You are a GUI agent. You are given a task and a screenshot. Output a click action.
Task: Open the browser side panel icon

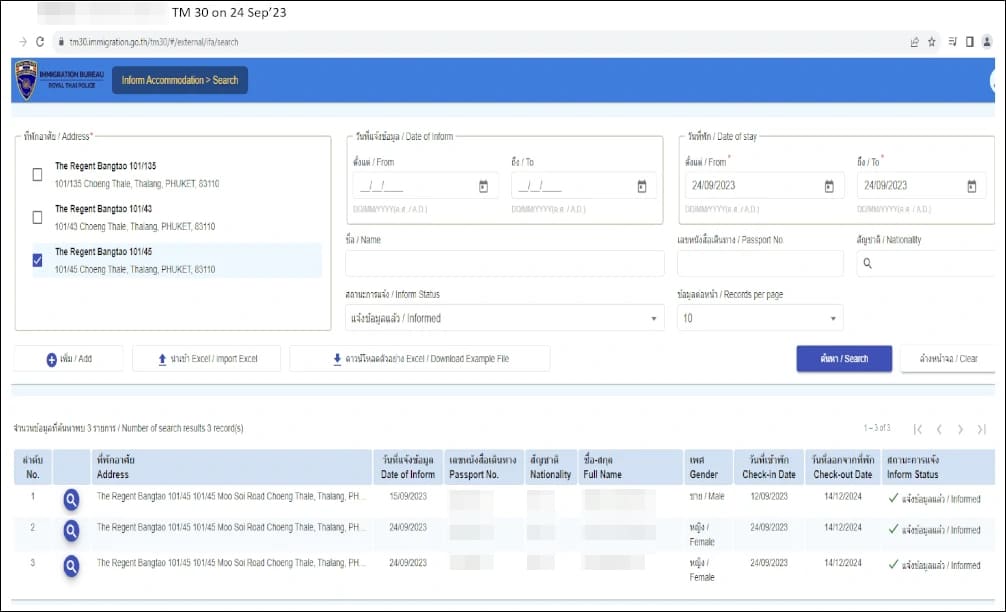[x=969, y=42]
